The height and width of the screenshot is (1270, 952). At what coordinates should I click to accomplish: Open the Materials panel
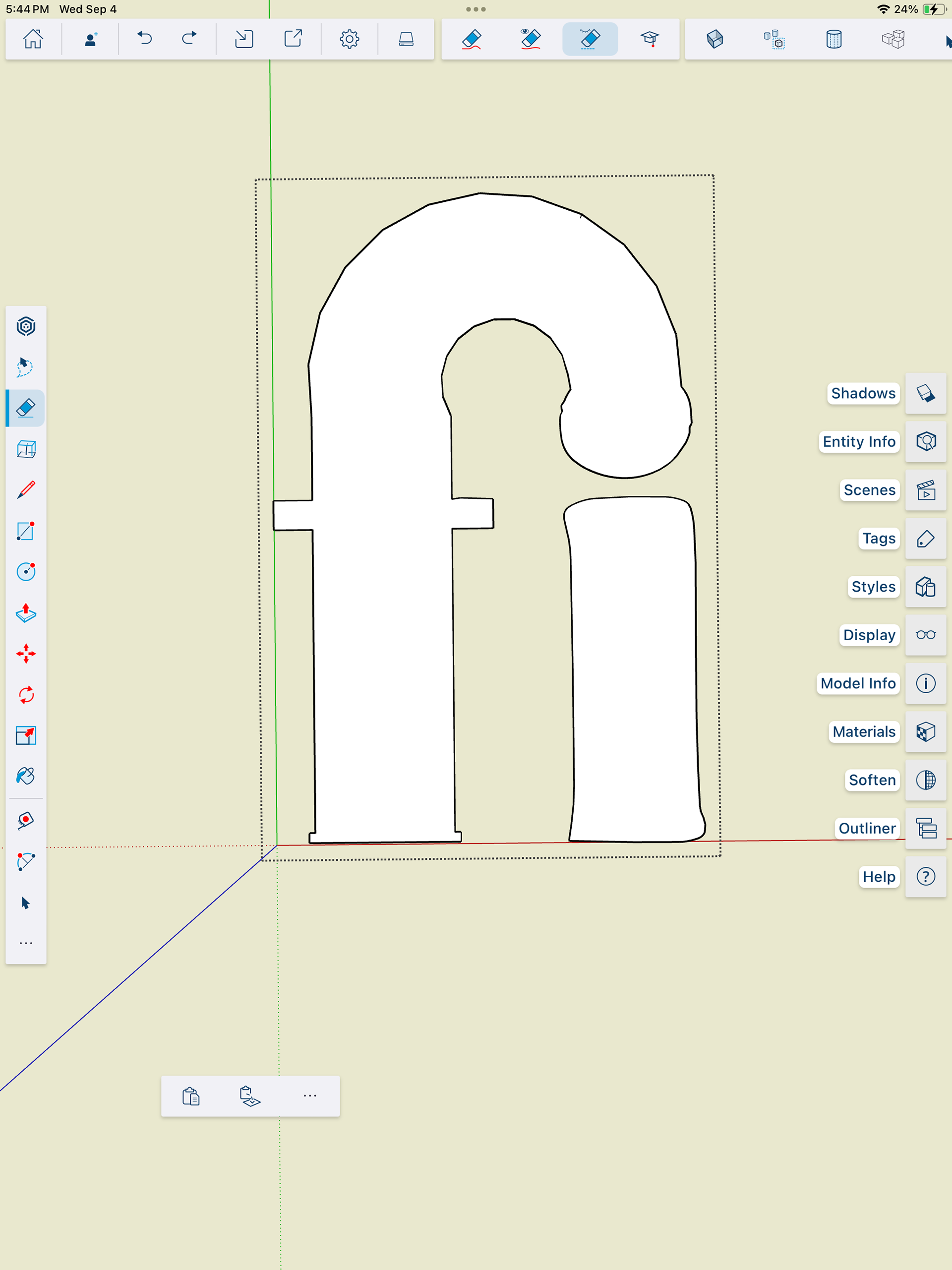coord(926,731)
